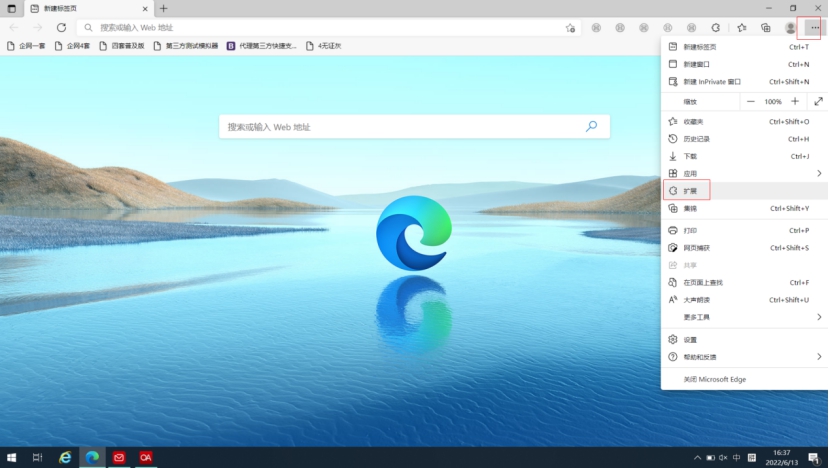Image resolution: width=829 pixels, height=468 pixels.
Task: Increase zoom with the plus button
Action: (x=795, y=101)
